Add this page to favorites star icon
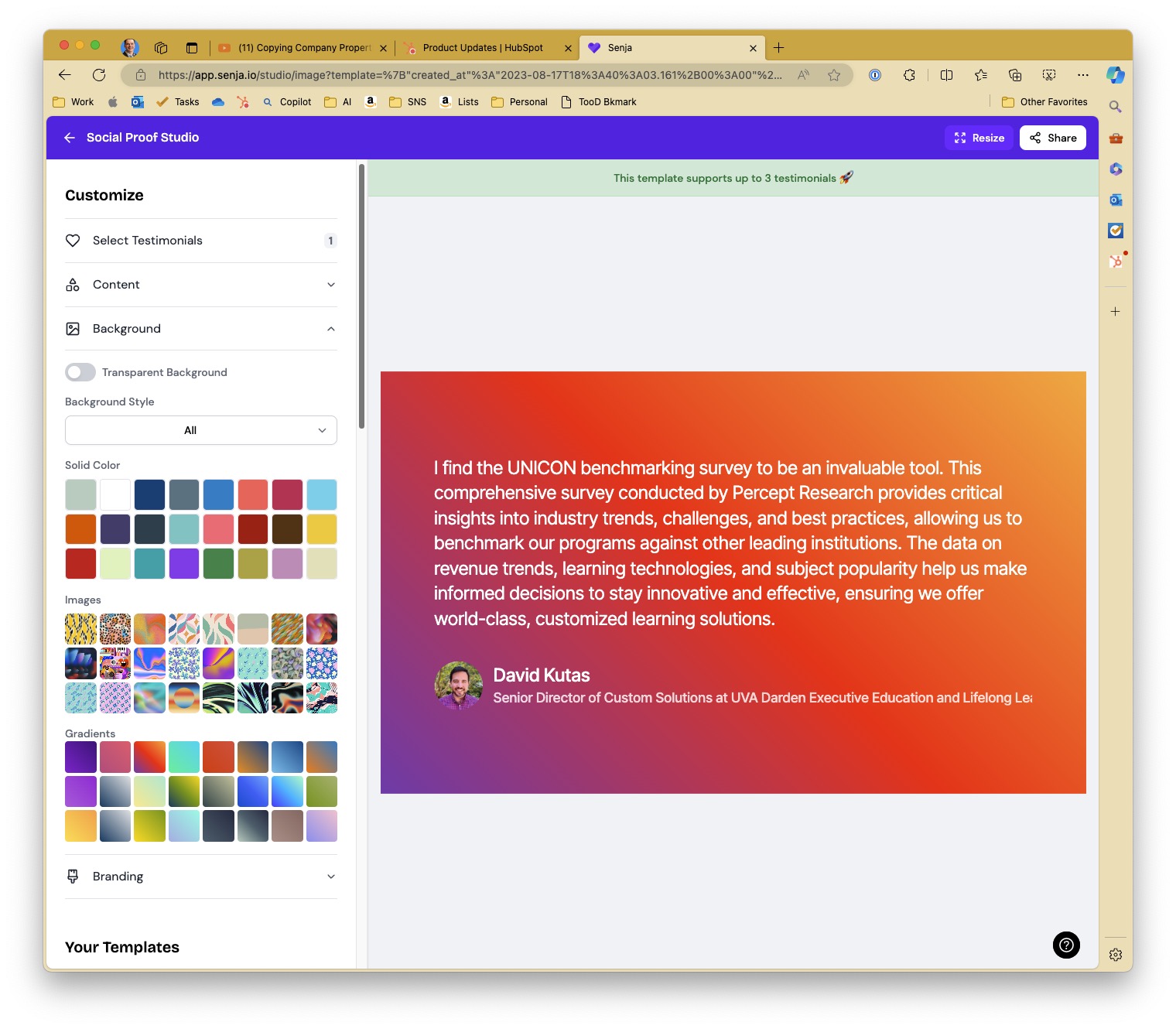This screenshot has width=1176, height=1029. click(x=834, y=75)
